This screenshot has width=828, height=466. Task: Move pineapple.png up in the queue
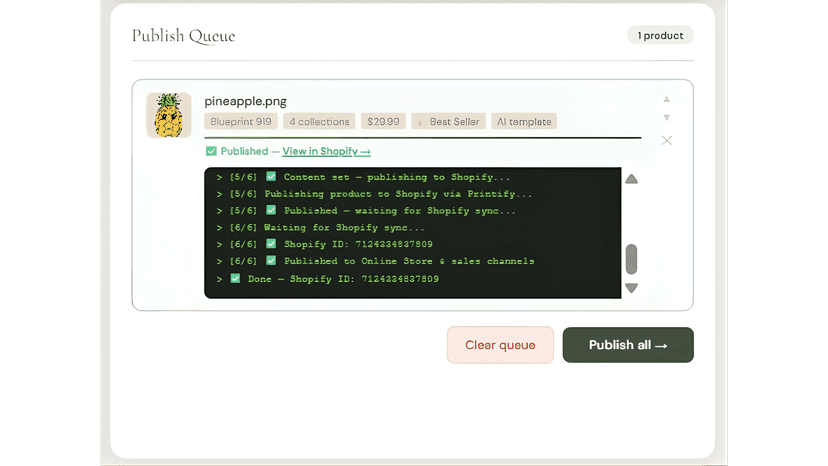point(666,99)
